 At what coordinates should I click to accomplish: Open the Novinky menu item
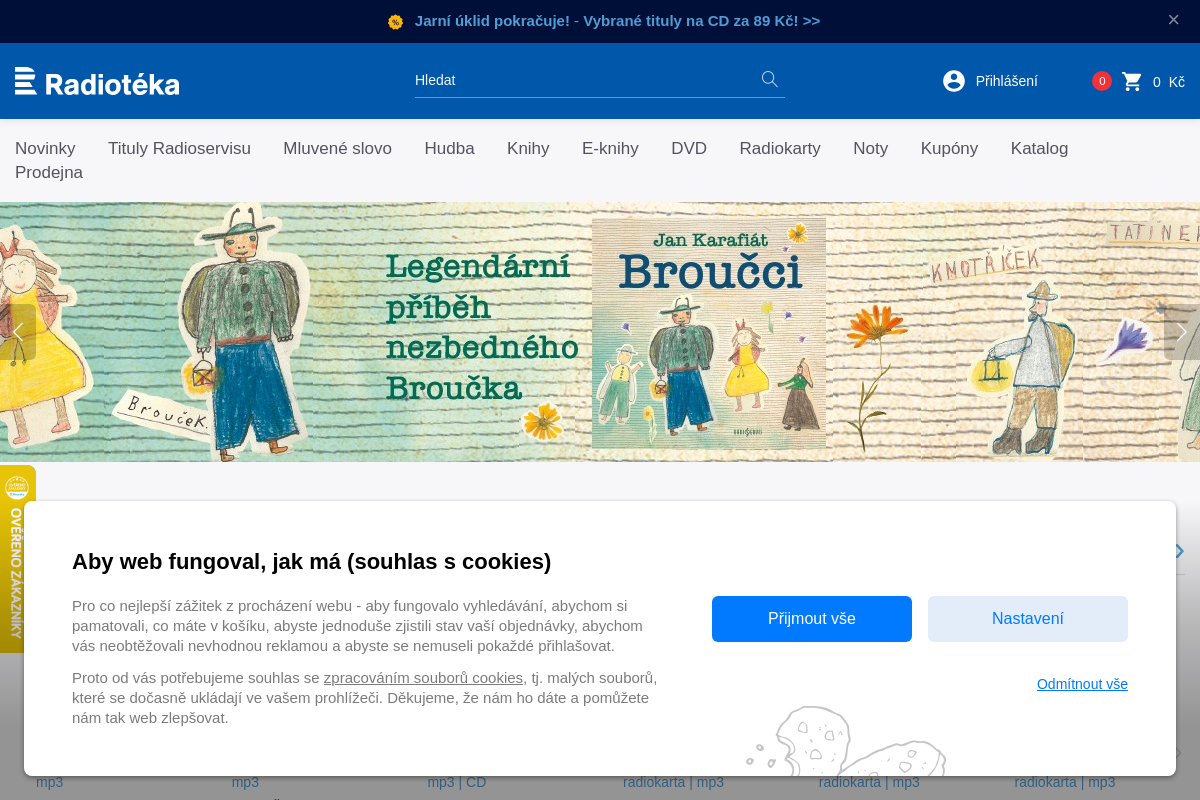coord(45,149)
